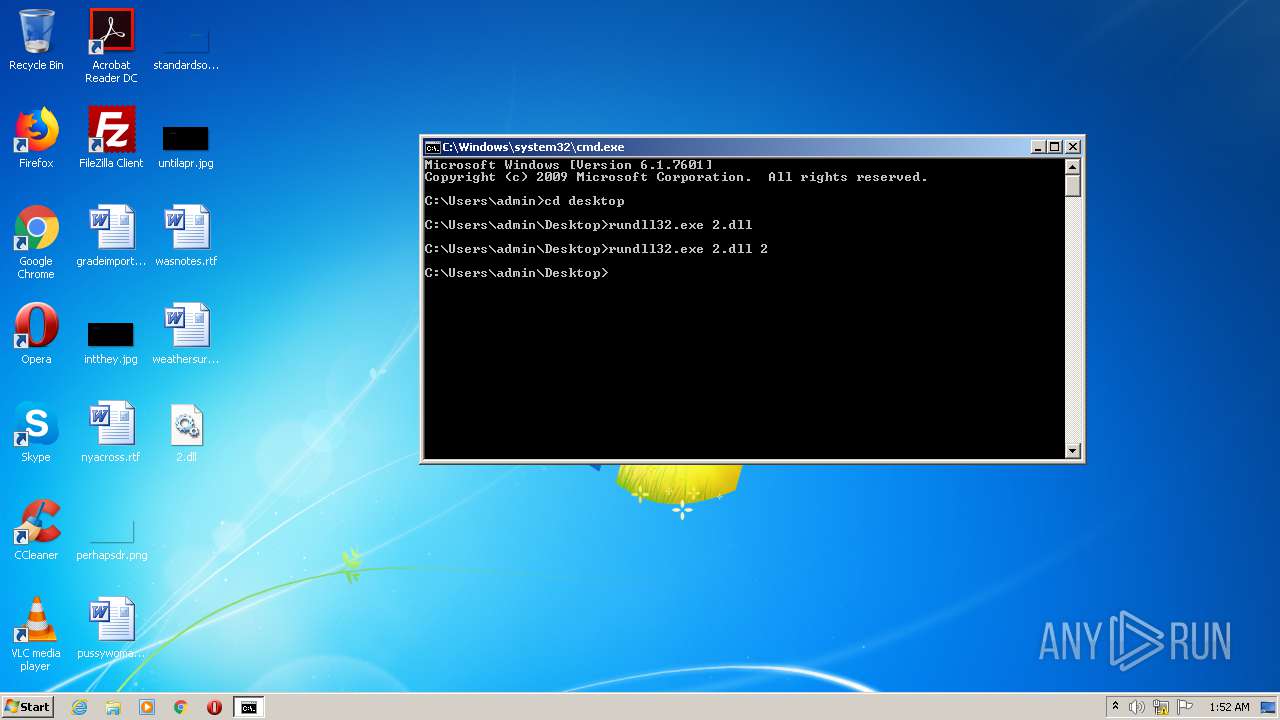Minimize the cmd.exe window
This screenshot has width=1280, height=720.
[x=1037, y=147]
